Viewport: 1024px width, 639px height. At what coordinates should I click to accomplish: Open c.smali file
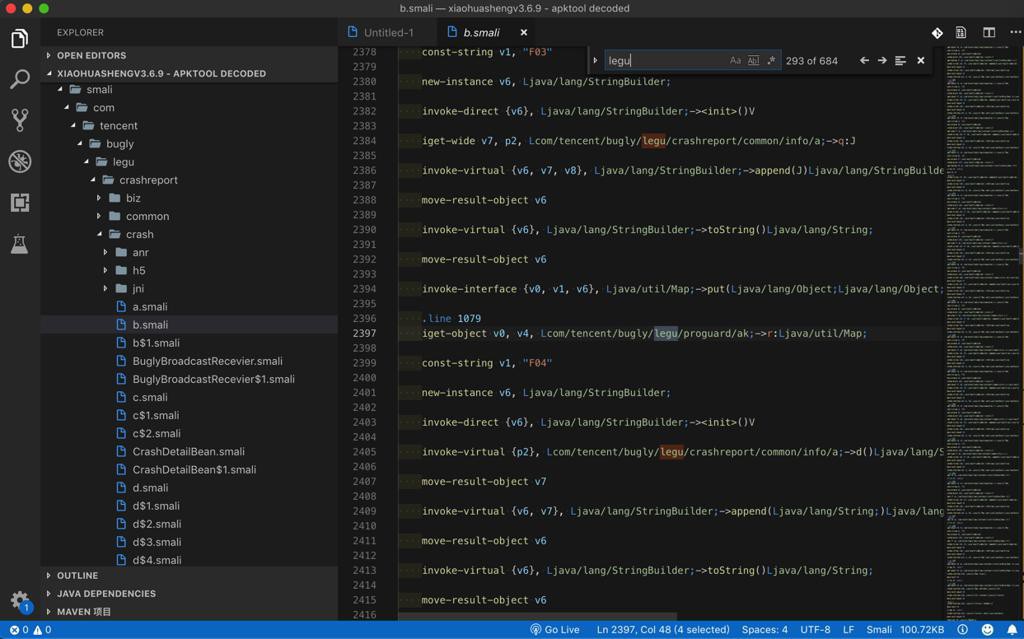pos(189,397)
